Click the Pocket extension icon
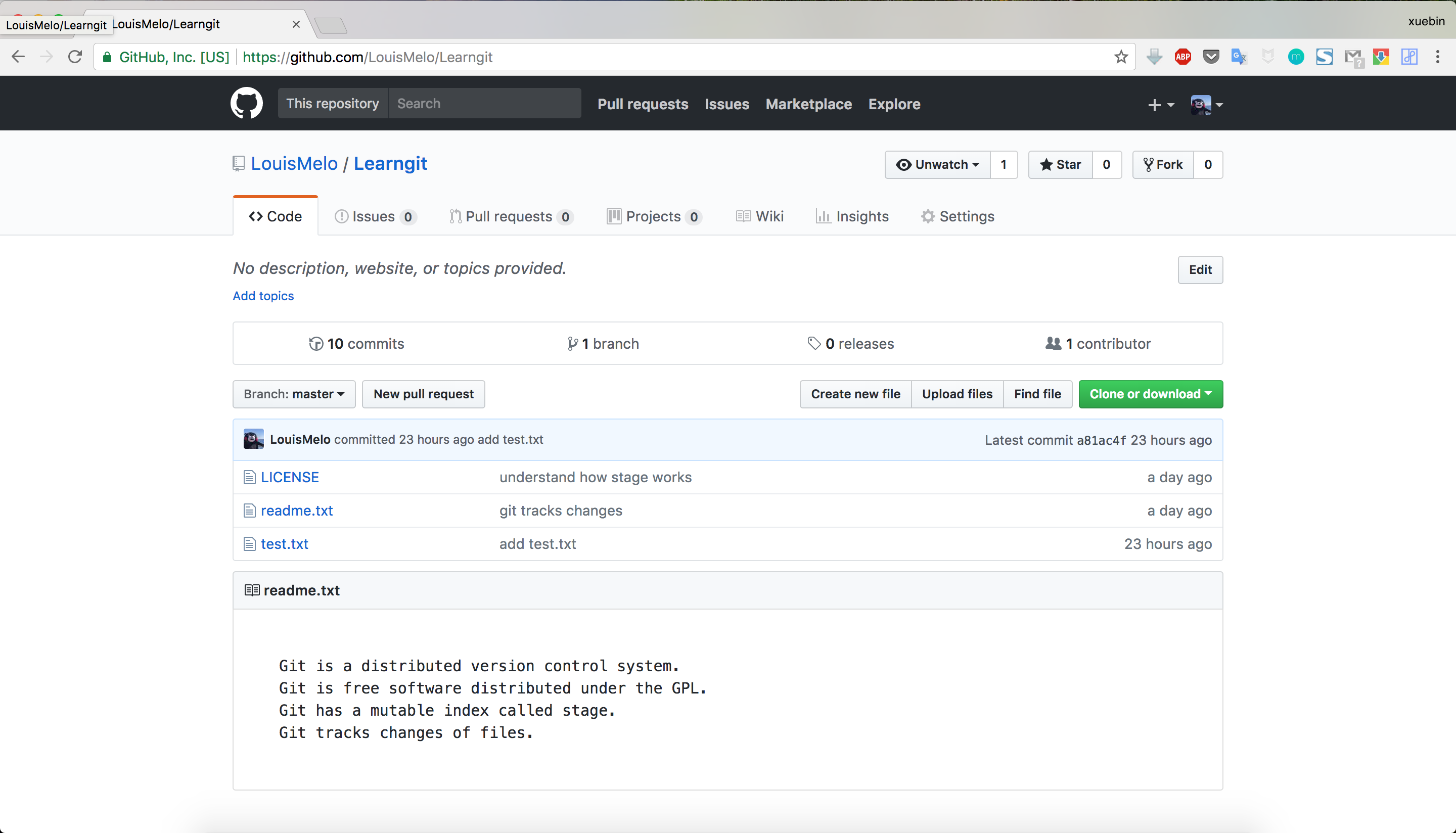The height and width of the screenshot is (833, 1456). (x=1211, y=57)
